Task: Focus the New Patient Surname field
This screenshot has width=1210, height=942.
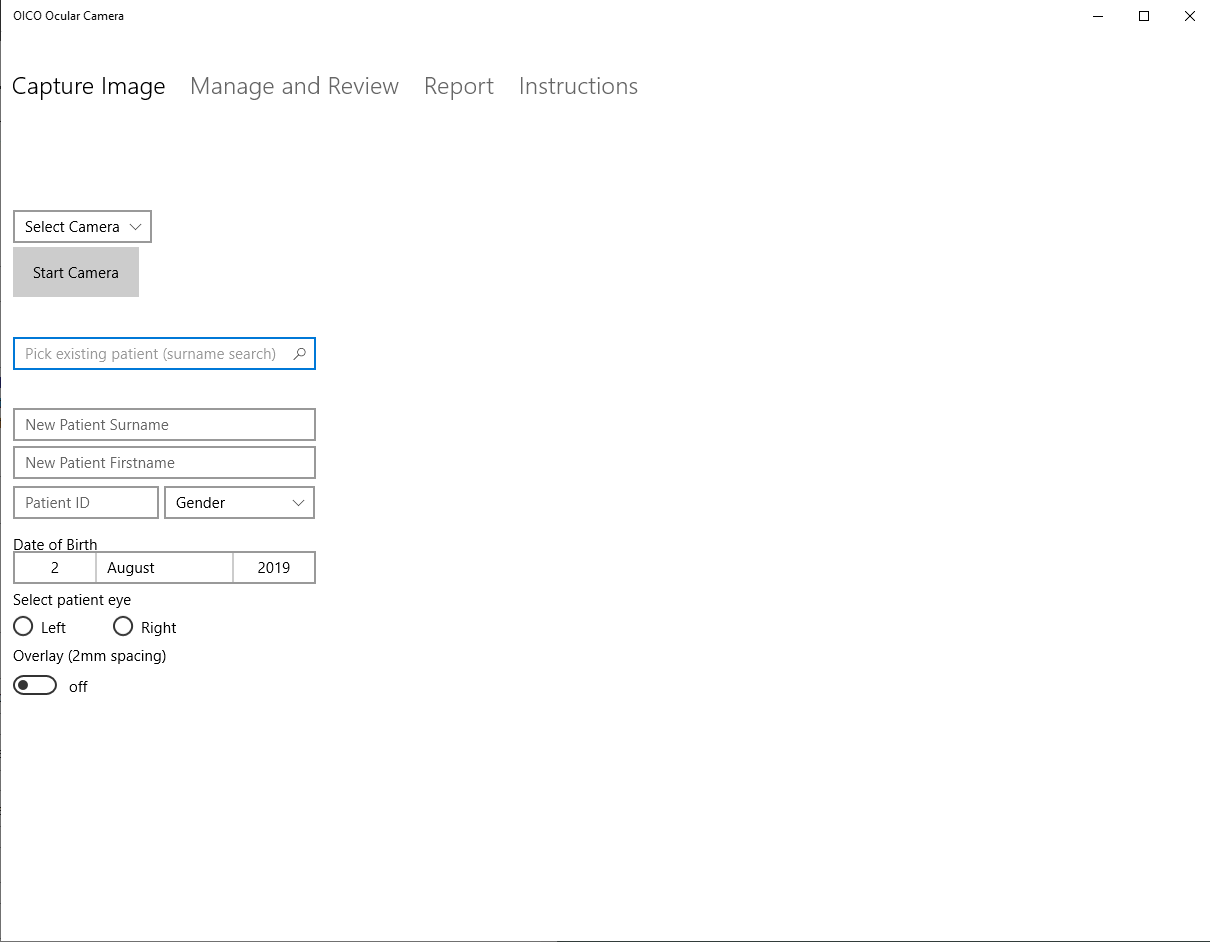Action: click(x=164, y=424)
